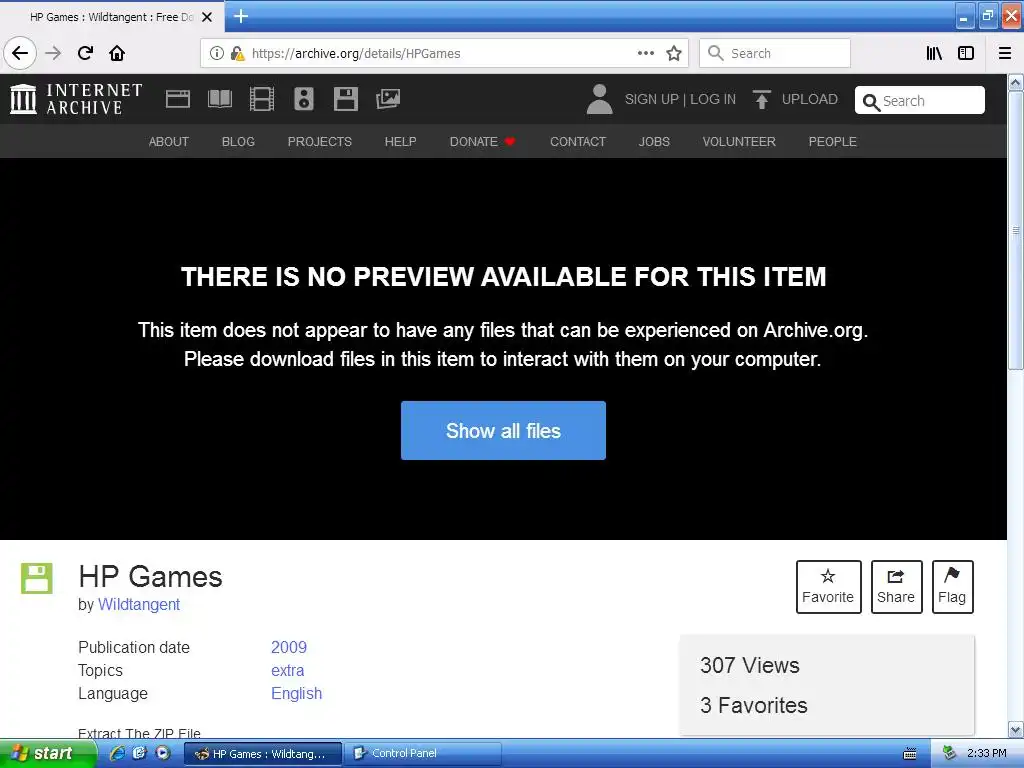Click the keyboard icon in taskbar
1024x768 pixels.
pyautogui.click(x=910, y=754)
